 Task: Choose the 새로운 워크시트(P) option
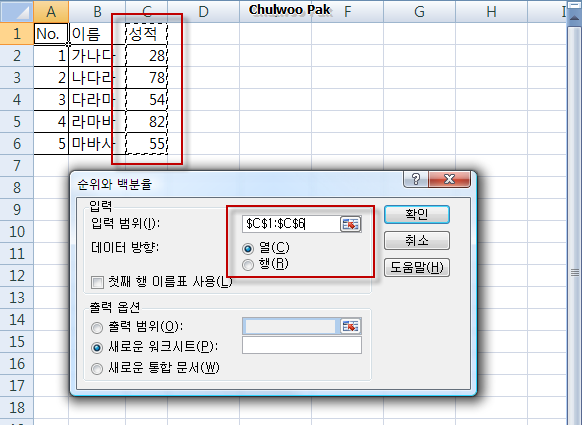[97, 348]
